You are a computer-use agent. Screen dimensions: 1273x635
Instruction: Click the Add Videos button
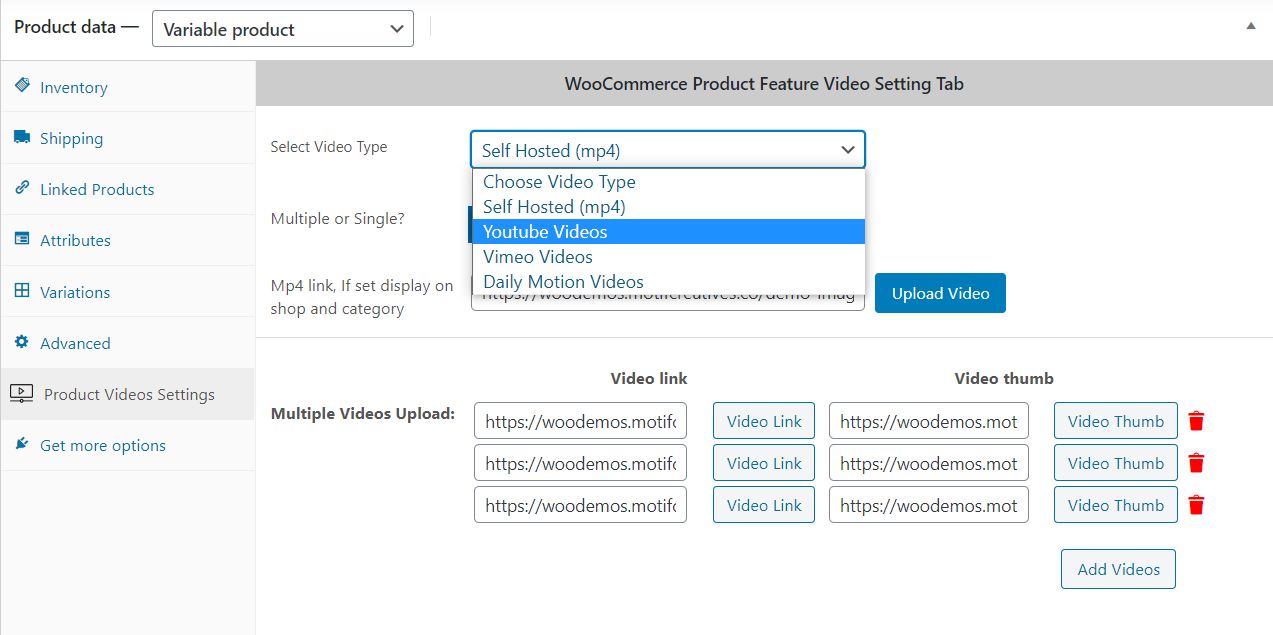click(x=1117, y=568)
